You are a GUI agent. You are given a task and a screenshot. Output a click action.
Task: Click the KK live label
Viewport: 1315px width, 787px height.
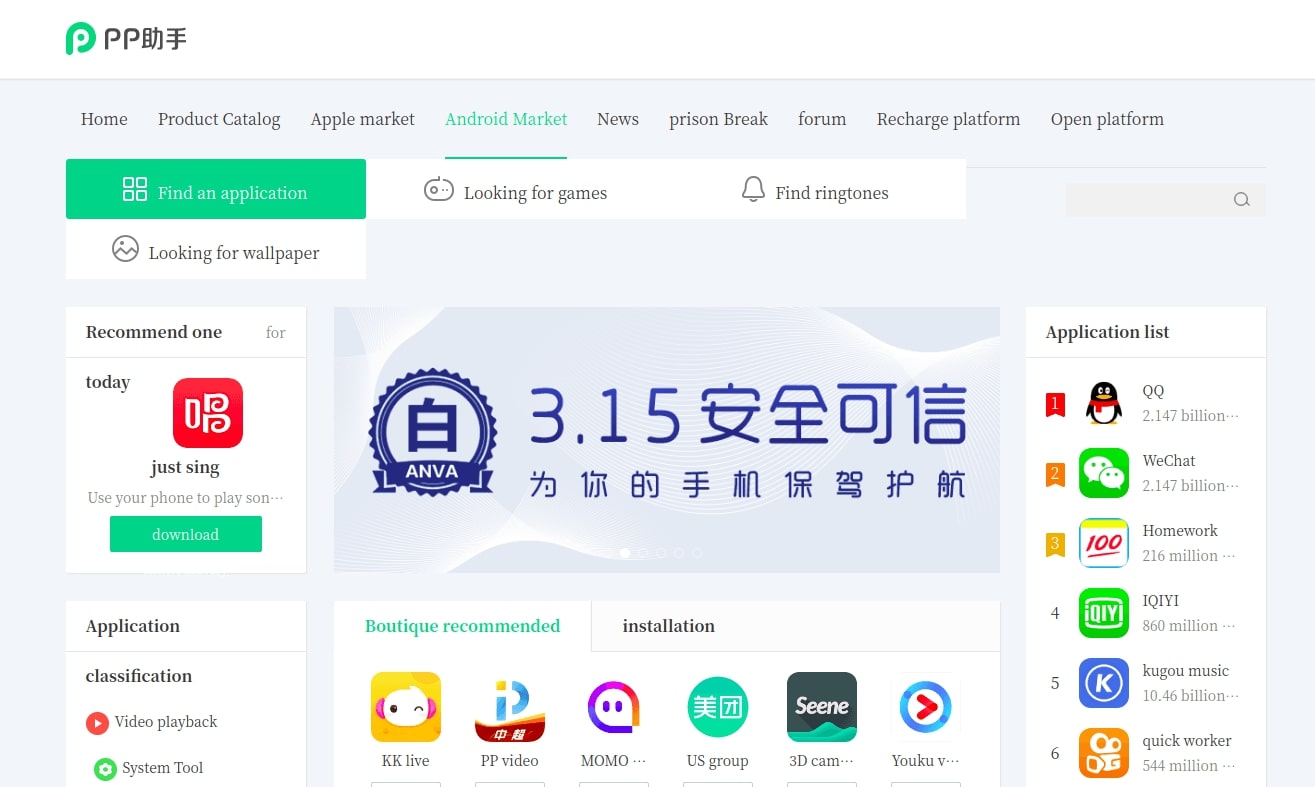click(x=405, y=761)
